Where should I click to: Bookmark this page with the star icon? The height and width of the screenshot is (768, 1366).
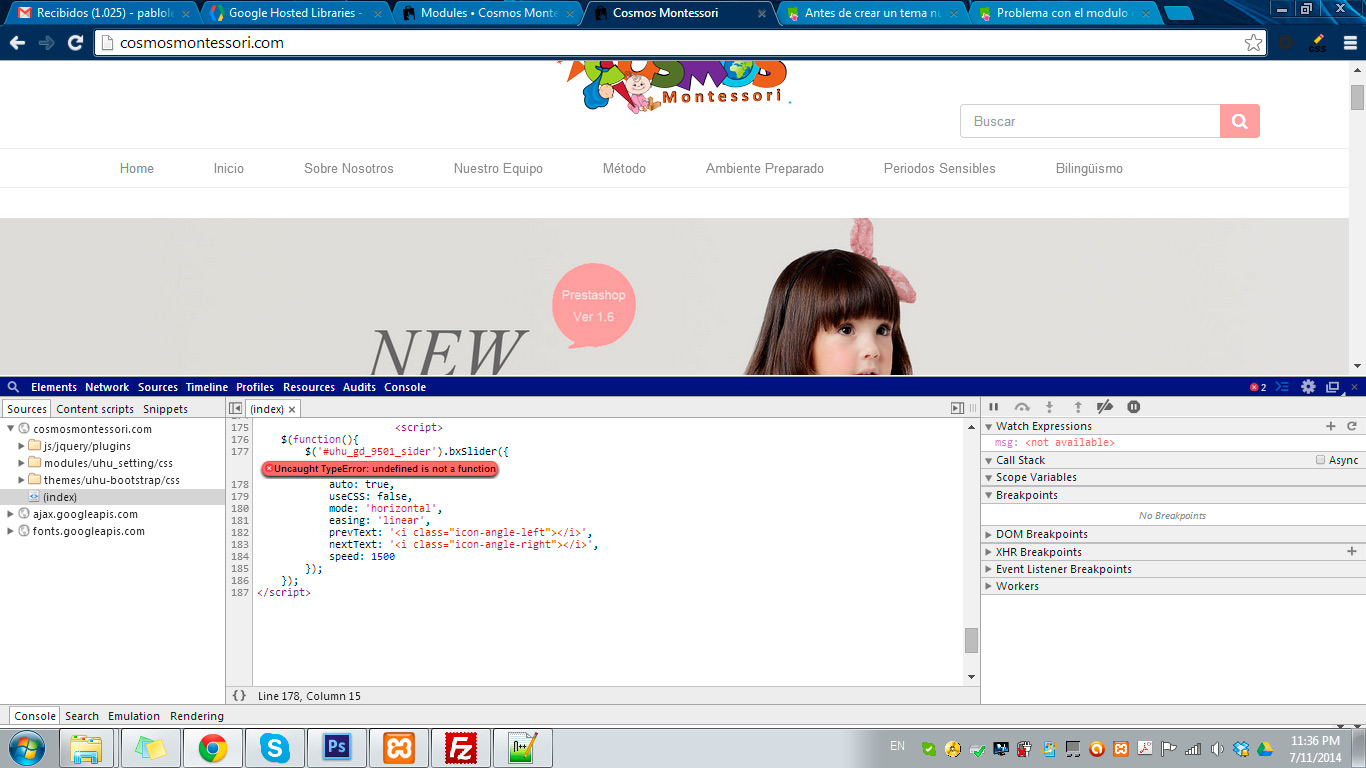click(1253, 43)
